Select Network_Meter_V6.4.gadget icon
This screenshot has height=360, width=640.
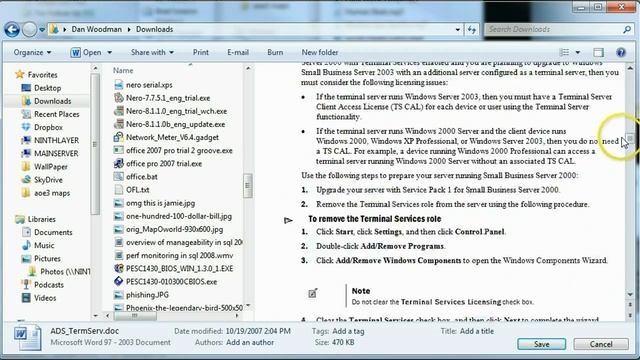point(119,137)
